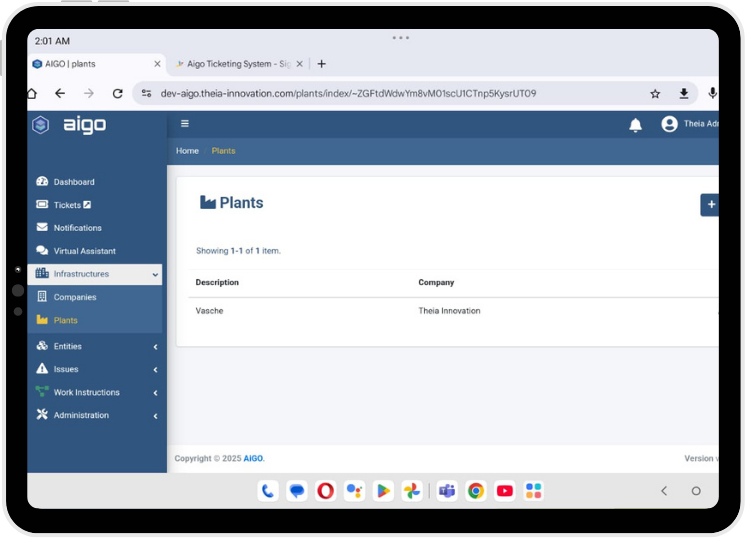This screenshot has height=538, width=745.
Task: Expand the Issues menu
Action: pyautogui.click(x=95, y=369)
